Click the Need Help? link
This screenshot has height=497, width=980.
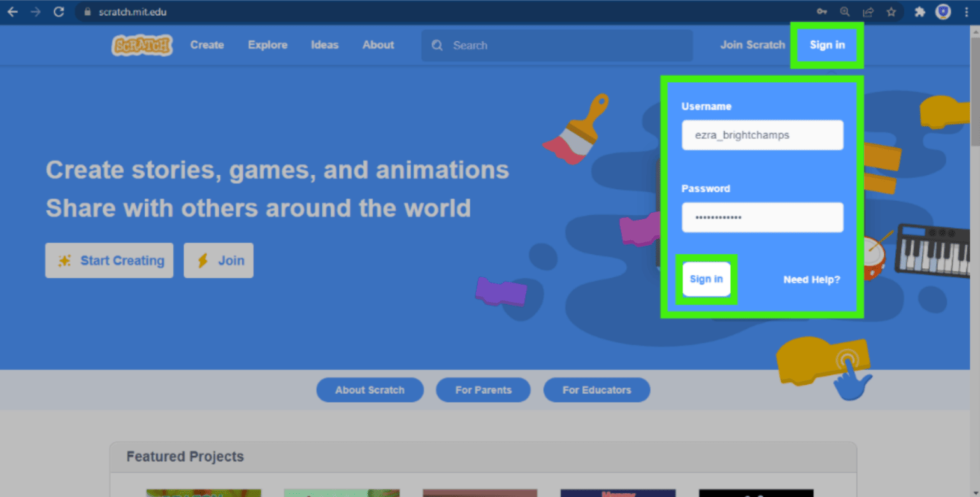(811, 279)
